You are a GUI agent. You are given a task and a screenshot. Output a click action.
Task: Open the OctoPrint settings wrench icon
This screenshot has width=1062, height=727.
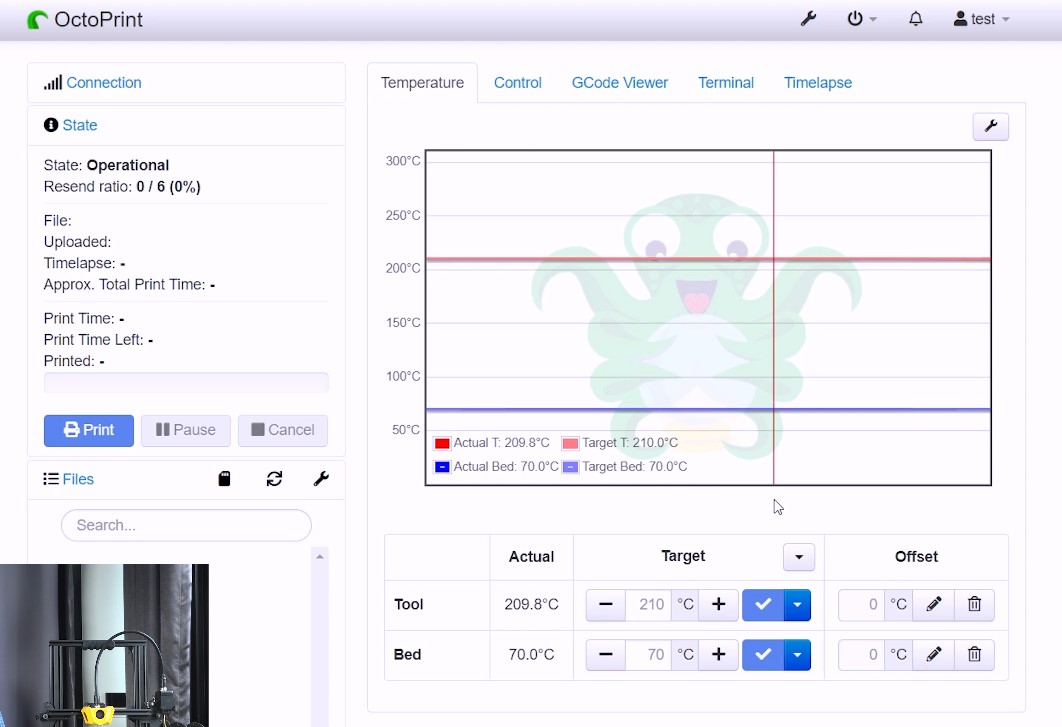pyautogui.click(x=808, y=18)
